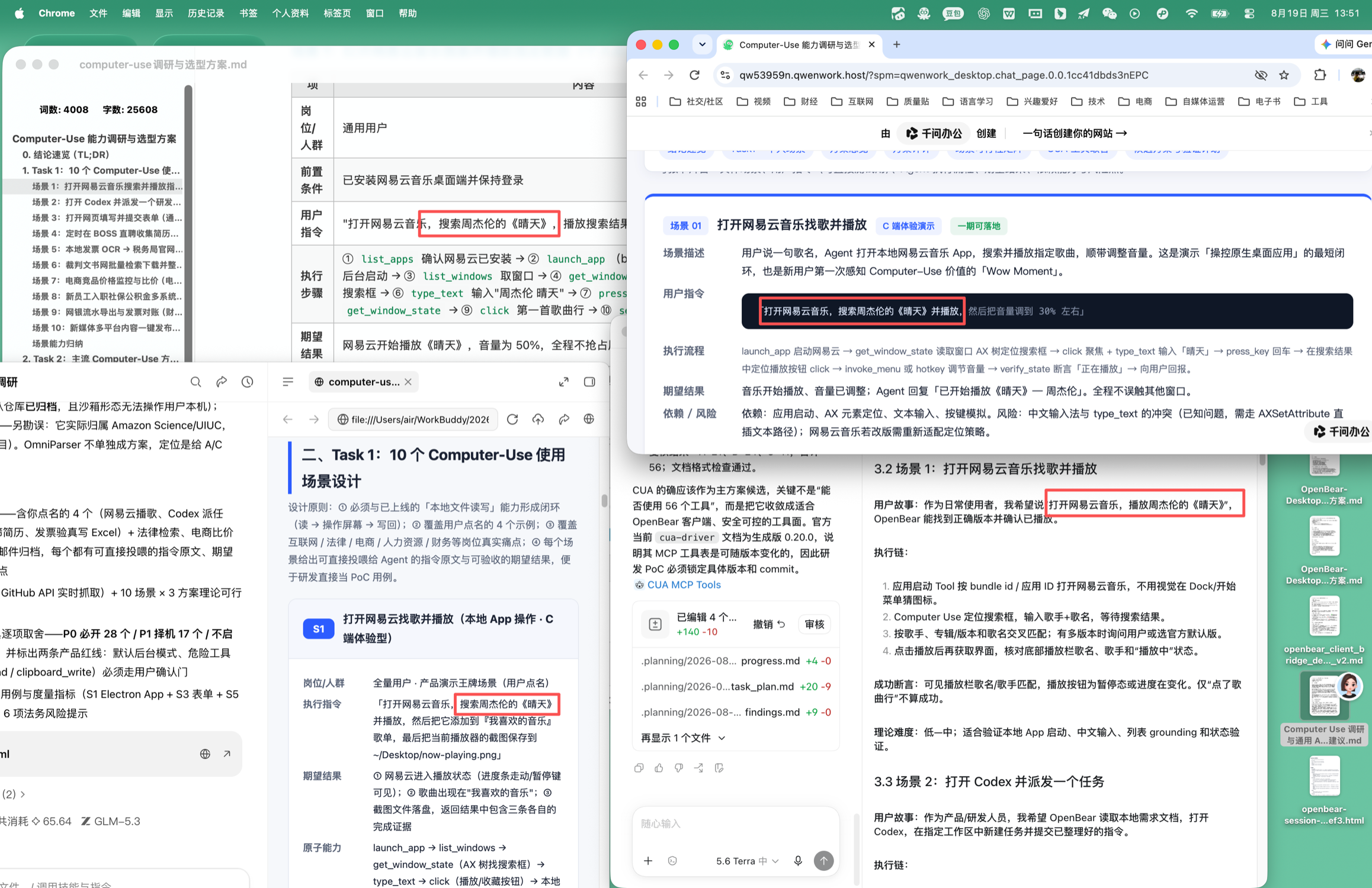
Task: Open the Chrome profile avatar
Action: (1358, 75)
